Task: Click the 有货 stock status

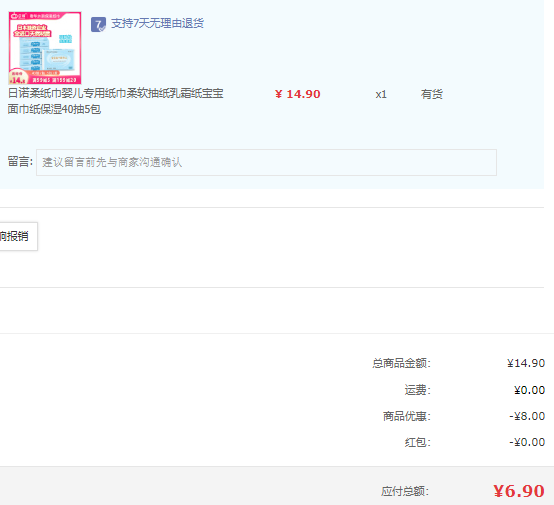Action: (x=431, y=94)
